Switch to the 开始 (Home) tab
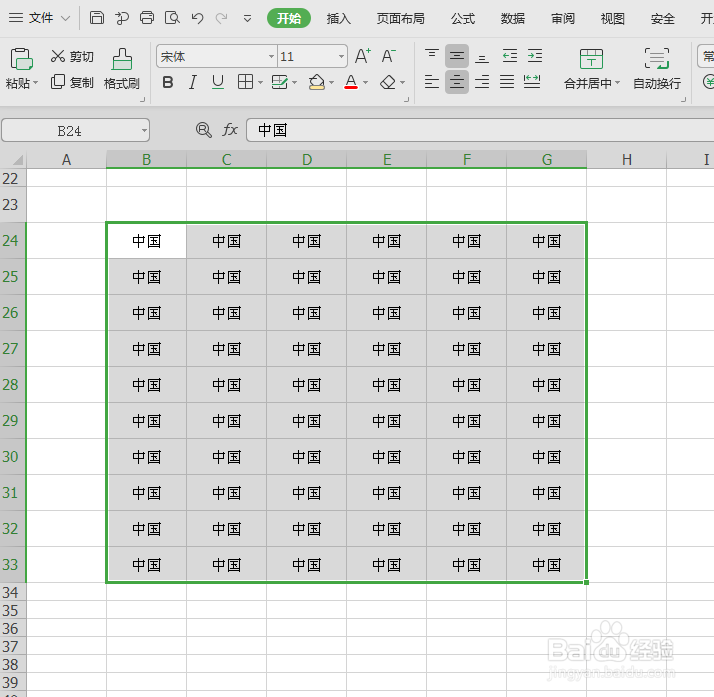Screen dimensions: 714x697 tap(289, 18)
